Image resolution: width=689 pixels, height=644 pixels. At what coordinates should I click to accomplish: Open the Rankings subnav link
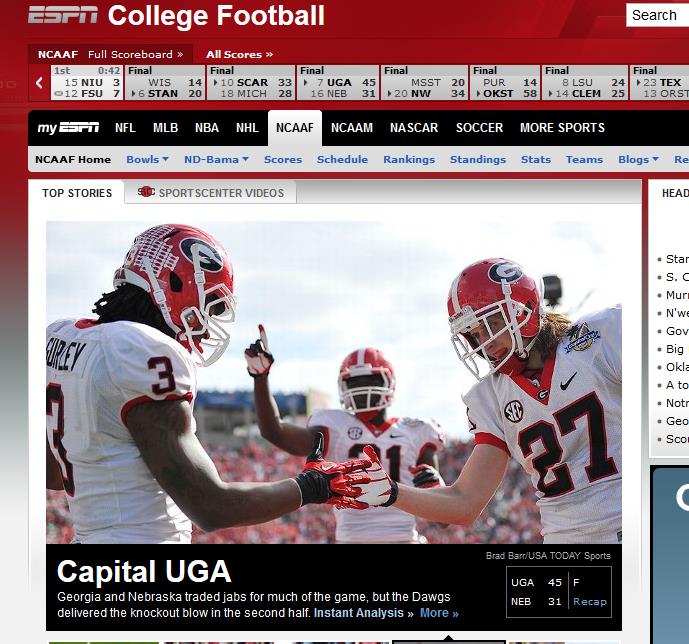409,159
